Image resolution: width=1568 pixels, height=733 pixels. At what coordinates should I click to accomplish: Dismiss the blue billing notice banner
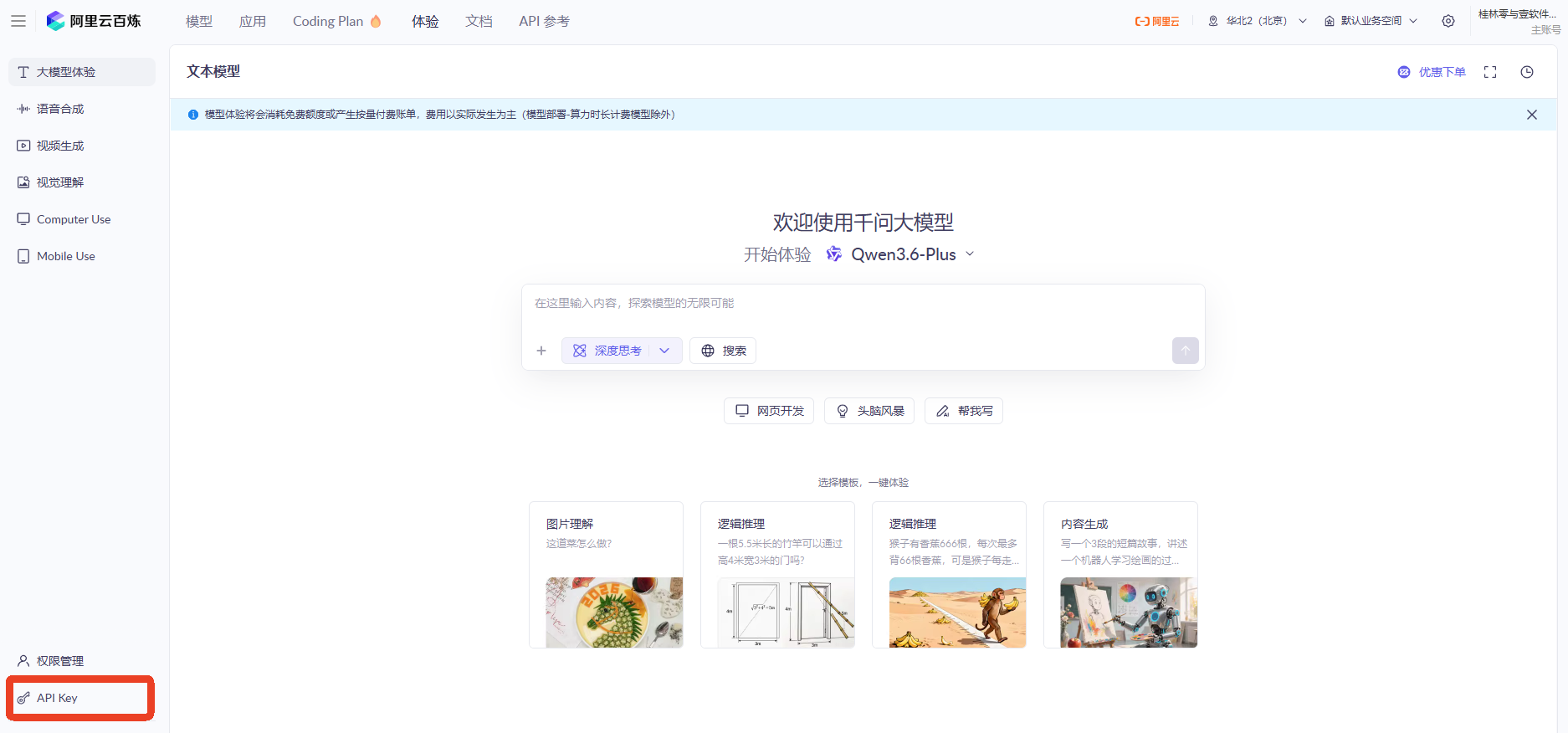tap(1531, 115)
